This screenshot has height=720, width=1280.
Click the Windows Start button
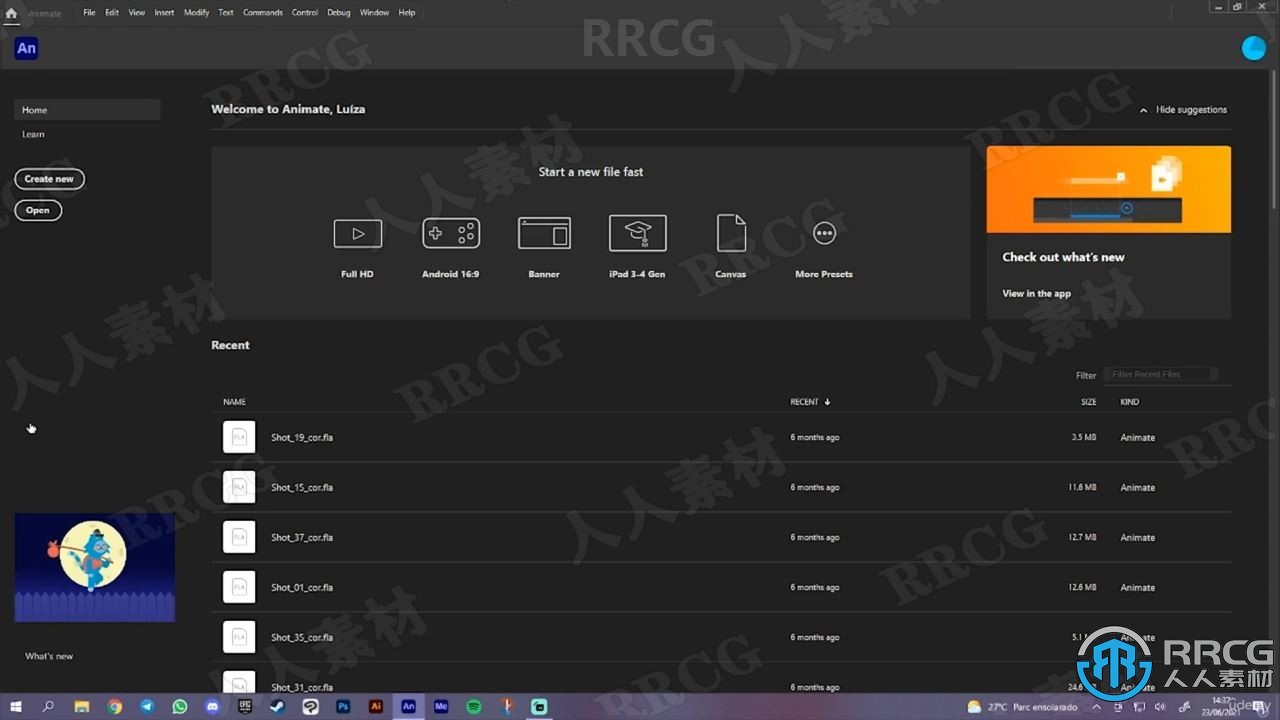pyautogui.click(x=16, y=706)
